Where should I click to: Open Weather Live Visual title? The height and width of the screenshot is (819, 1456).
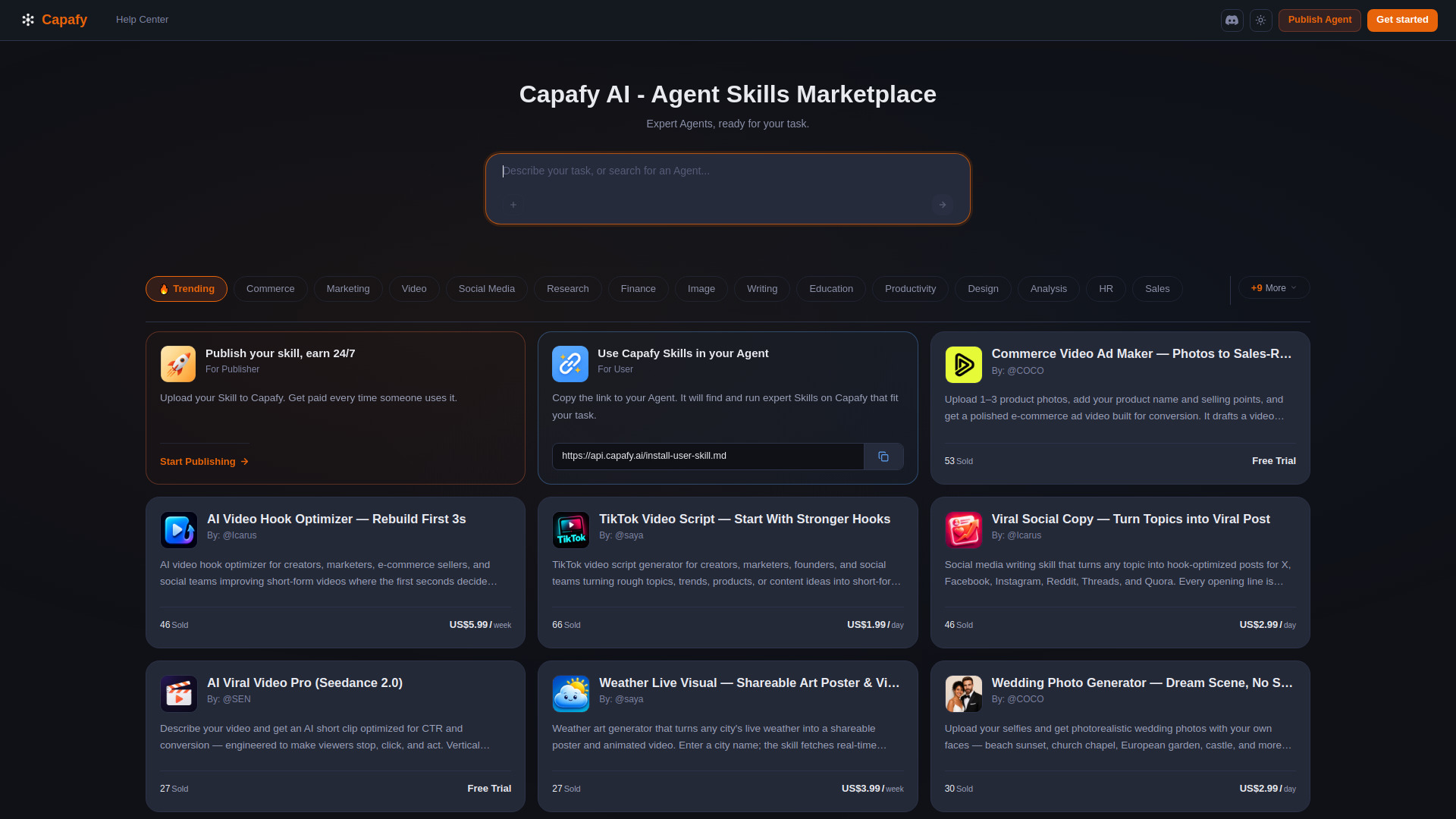[749, 683]
